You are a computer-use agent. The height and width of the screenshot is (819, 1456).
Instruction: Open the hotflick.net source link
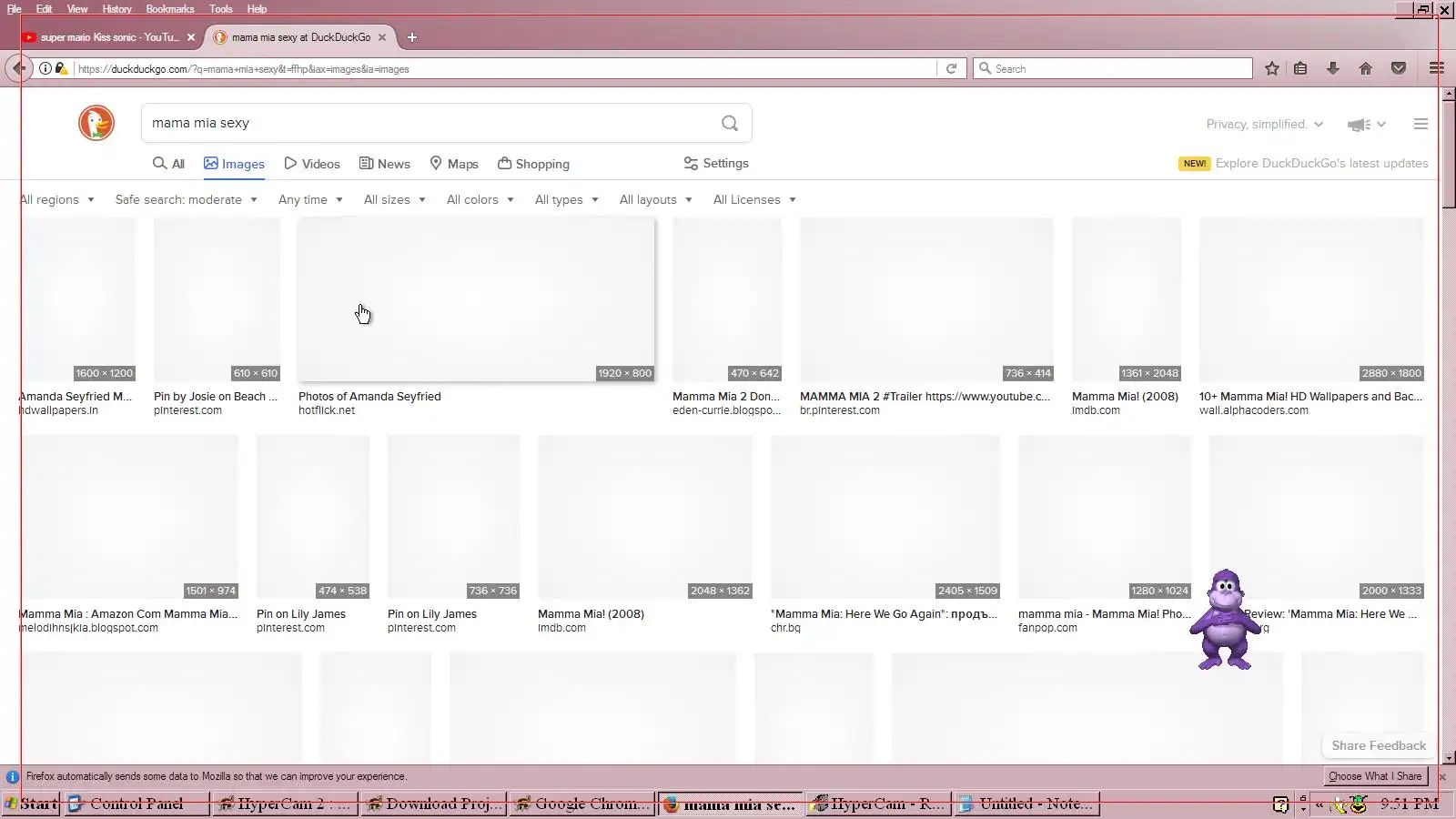coord(327,410)
